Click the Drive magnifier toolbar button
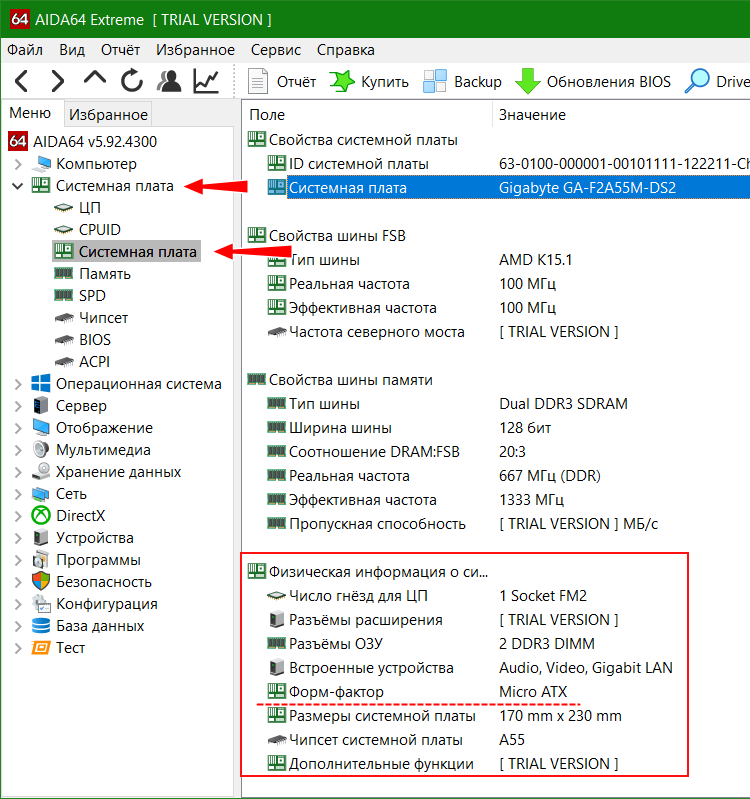Screen dimensions: 750x799 tap(717, 82)
